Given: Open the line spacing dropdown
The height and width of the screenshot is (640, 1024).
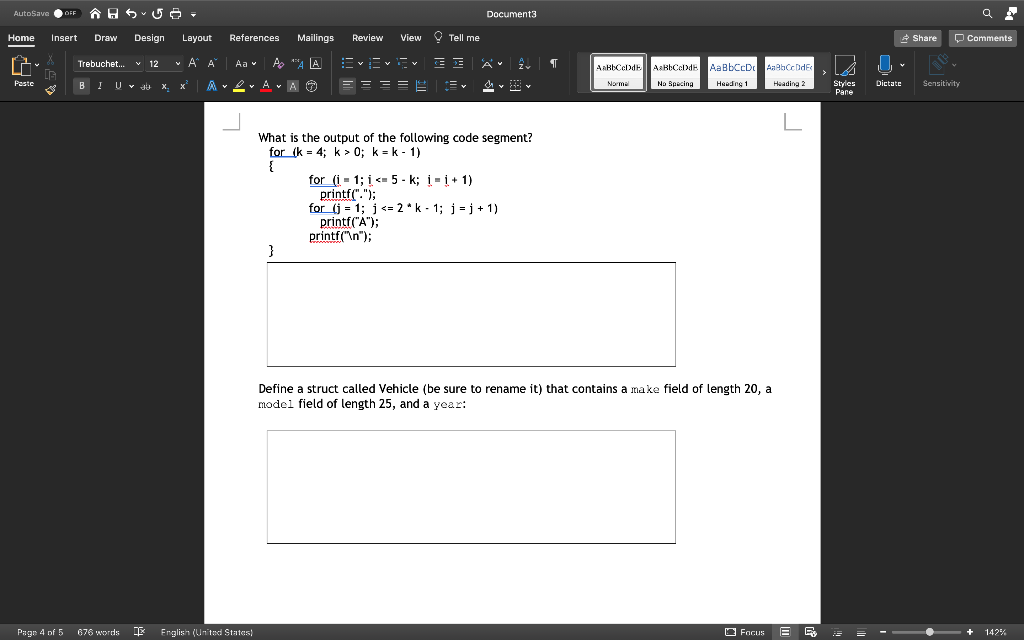Looking at the screenshot, I should (455, 85).
